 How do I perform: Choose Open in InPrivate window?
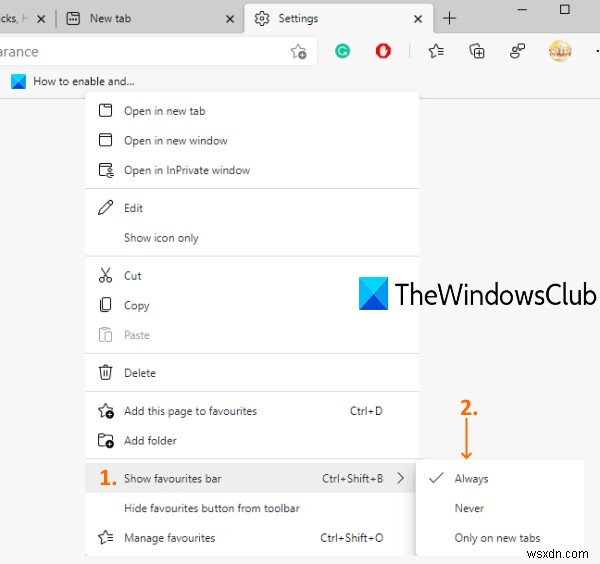[252, 170]
